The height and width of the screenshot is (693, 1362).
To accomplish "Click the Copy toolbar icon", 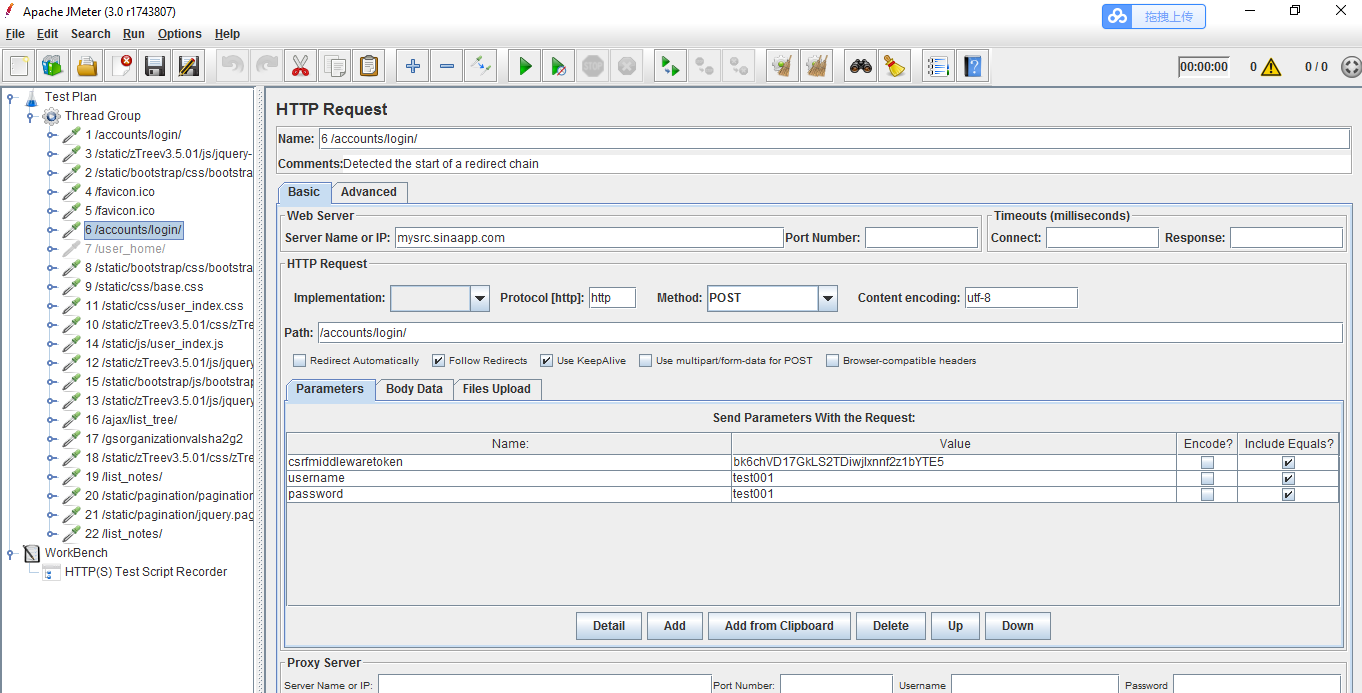I will (x=334, y=67).
